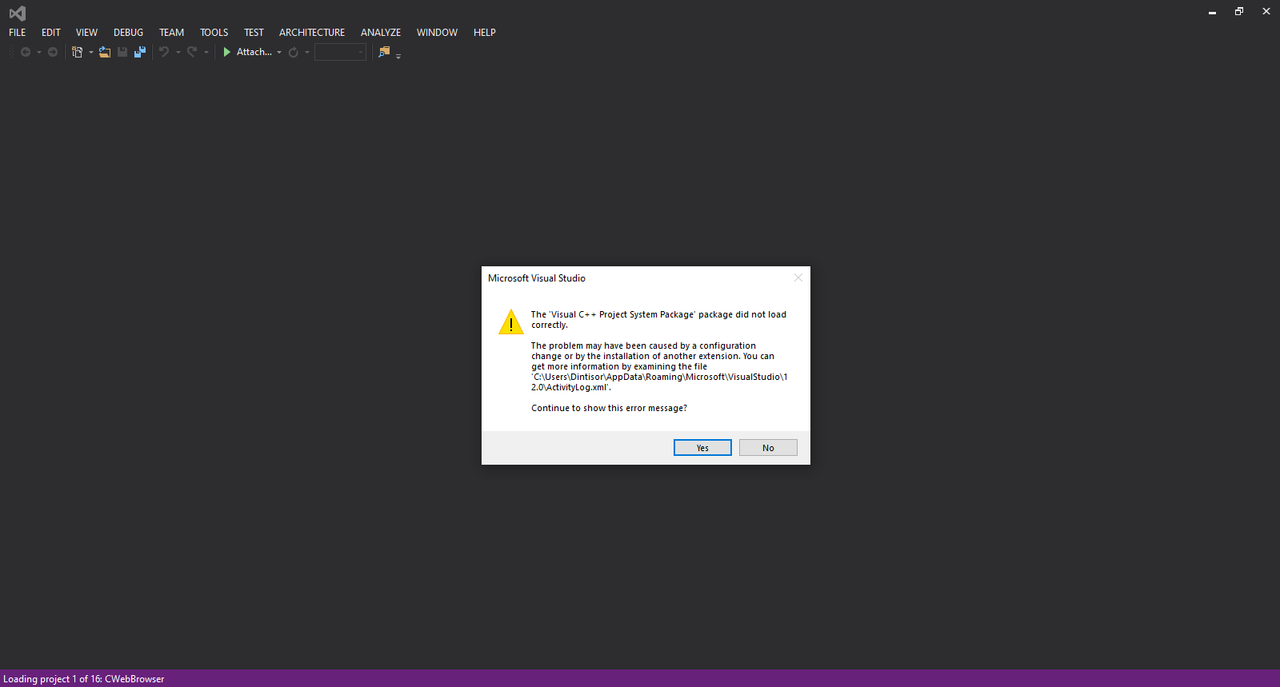The height and width of the screenshot is (687, 1280).
Task: Click the Open File folder icon
Action: [x=104, y=52]
